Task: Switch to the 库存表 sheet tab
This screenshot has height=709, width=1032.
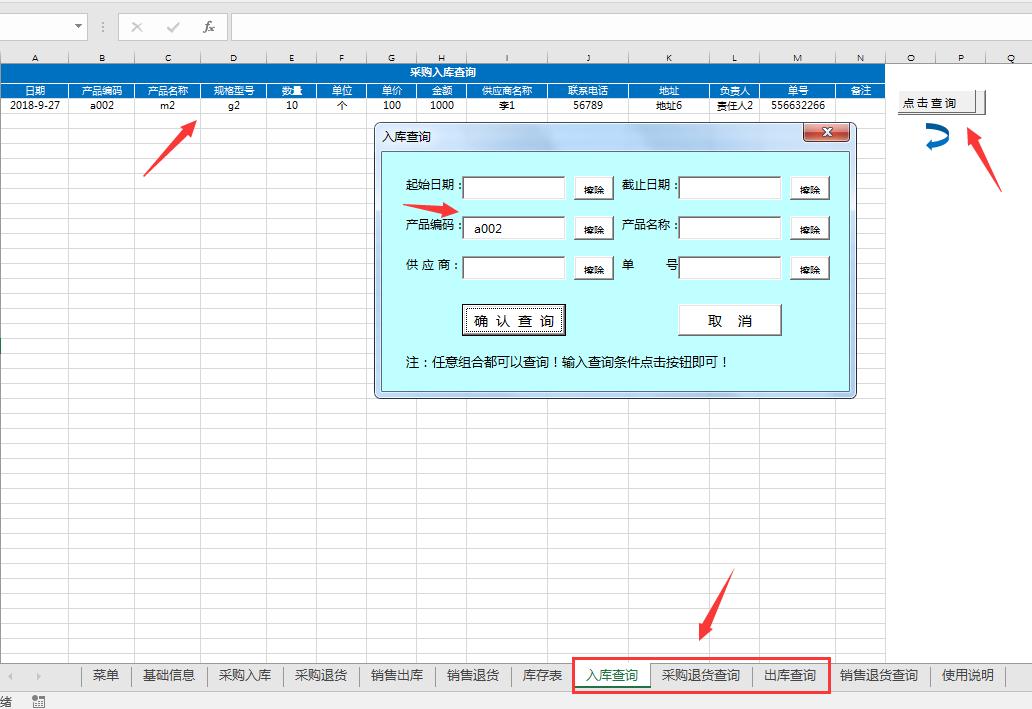Action: 541,676
